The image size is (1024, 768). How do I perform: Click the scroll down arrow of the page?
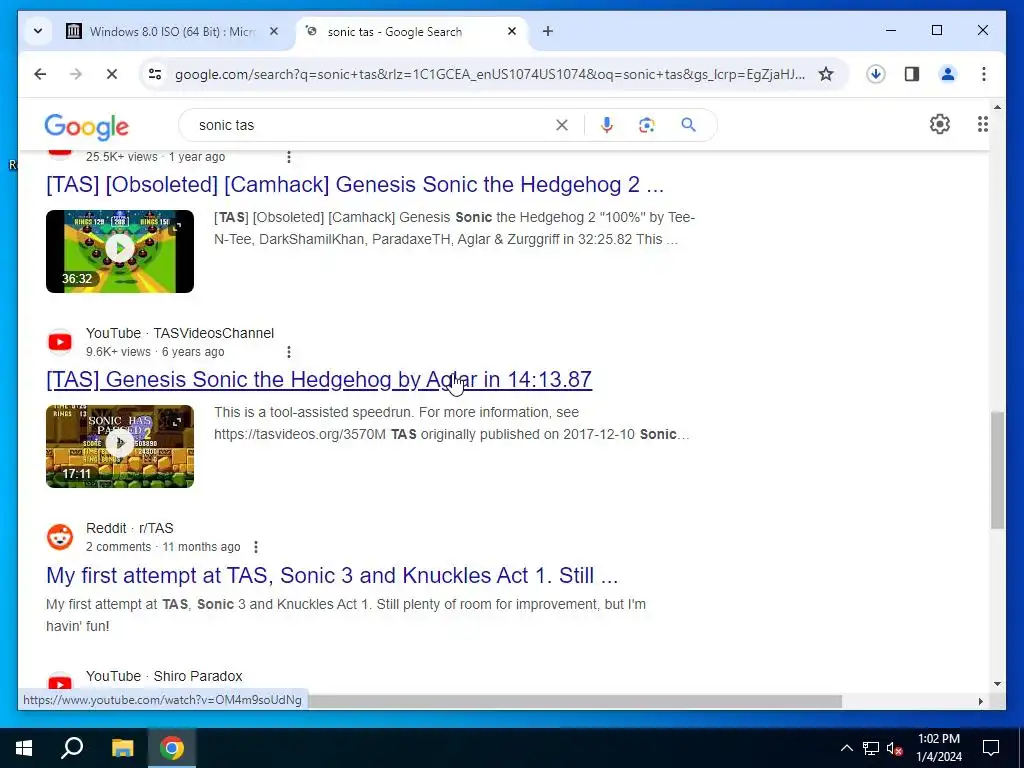(997, 684)
